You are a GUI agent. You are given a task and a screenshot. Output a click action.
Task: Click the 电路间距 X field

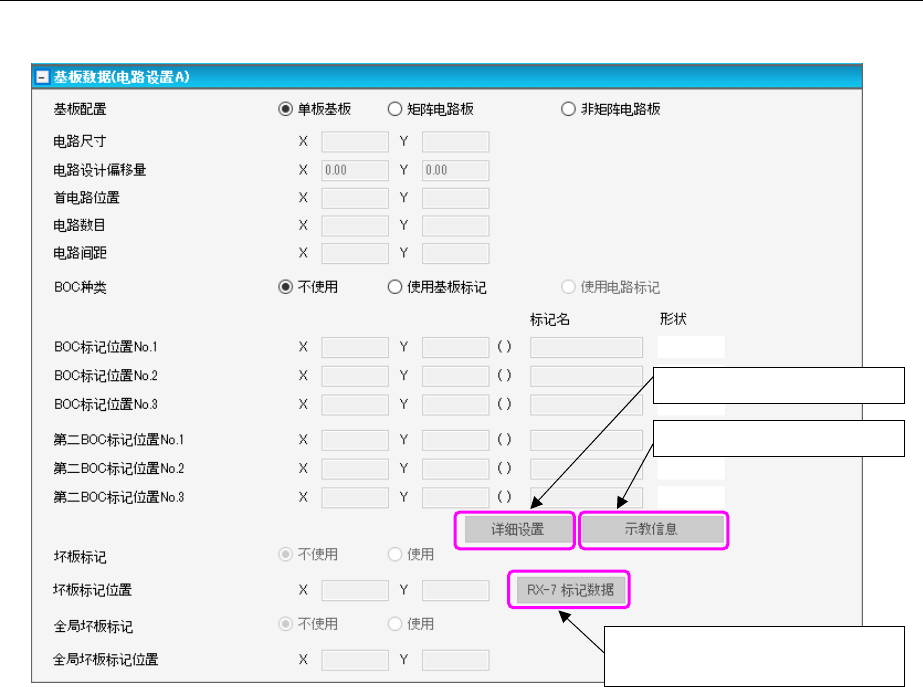click(x=355, y=253)
